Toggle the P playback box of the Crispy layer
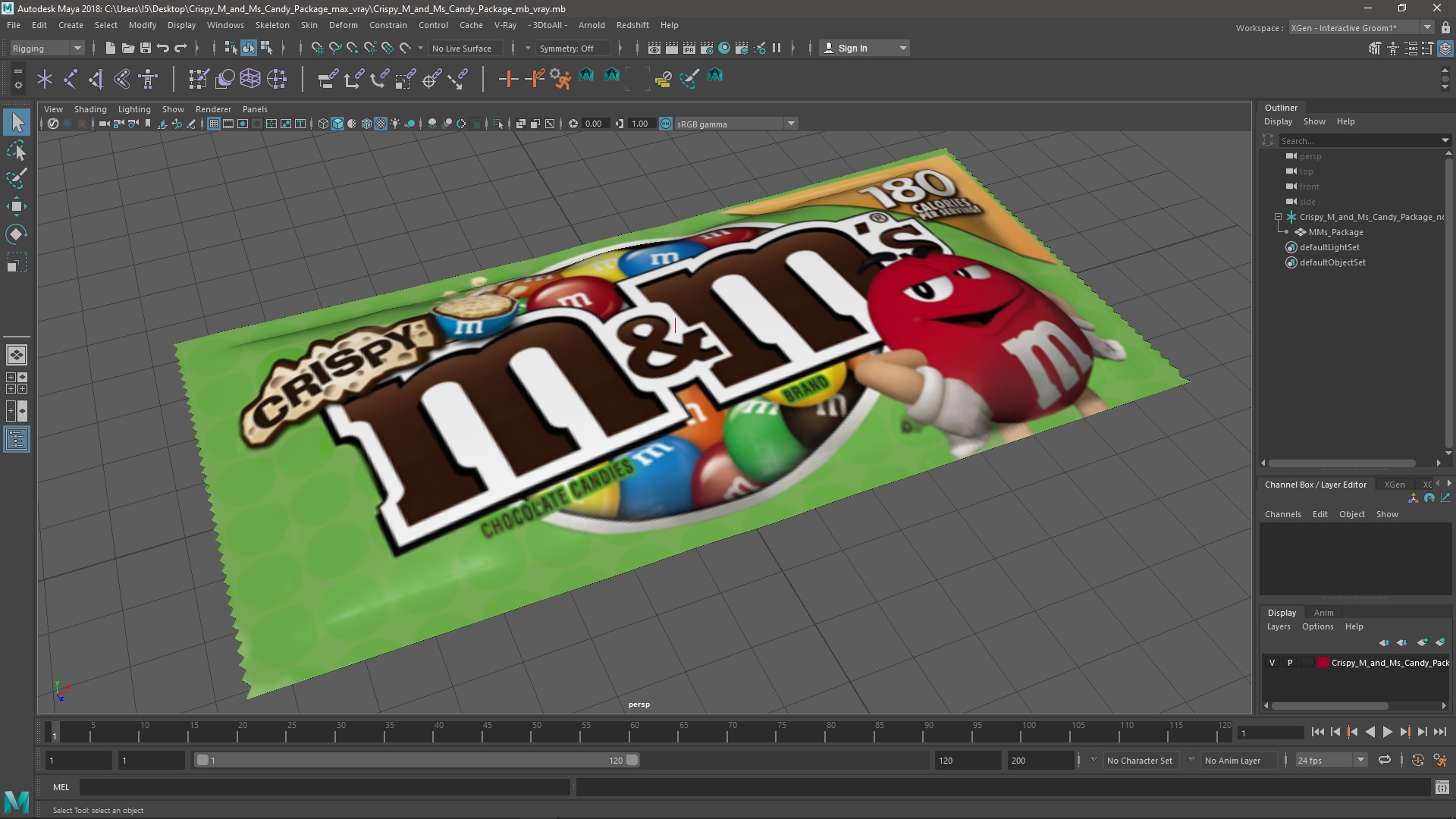Image resolution: width=1456 pixels, height=819 pixels. (1290, 663)
